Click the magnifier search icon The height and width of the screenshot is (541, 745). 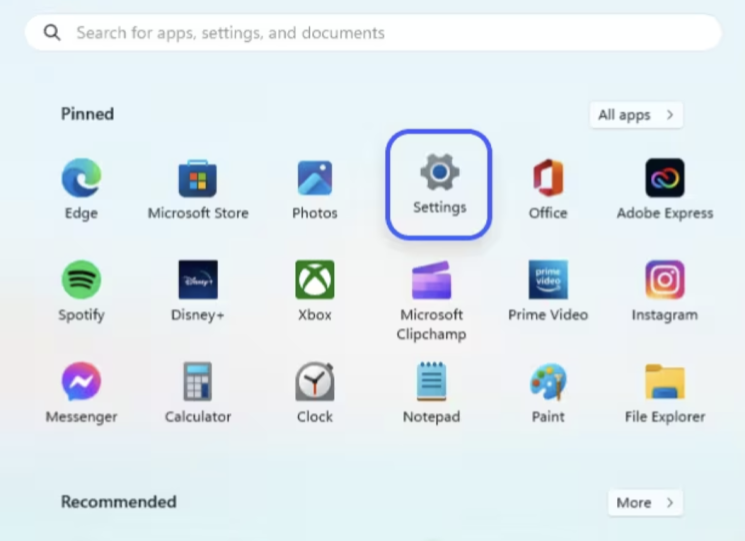[x=52, y=33]
